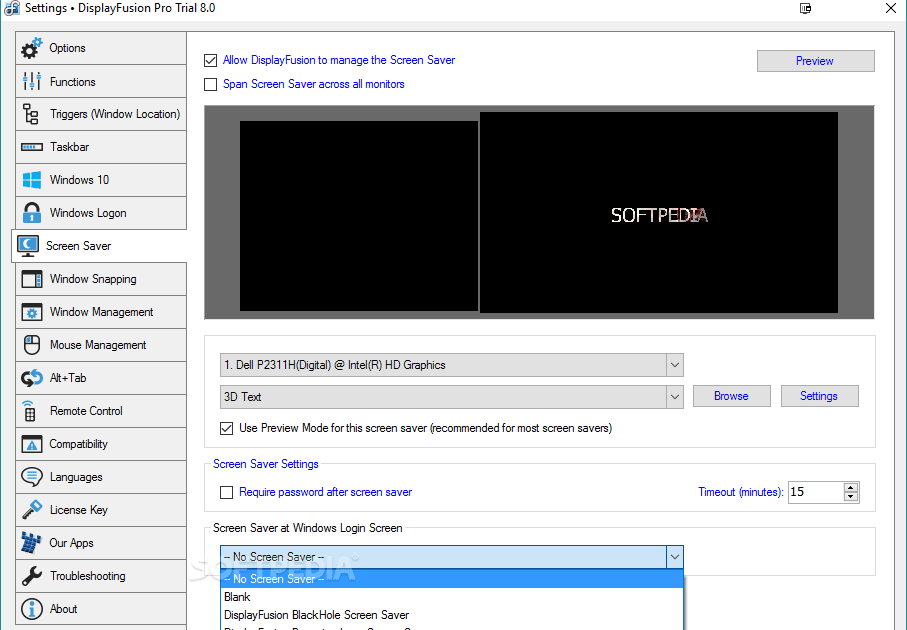Image resolution: width=907 pixels, height=630 pixels.
Task: Click the Window Management gear-window icon
Action: pos(32,312)
